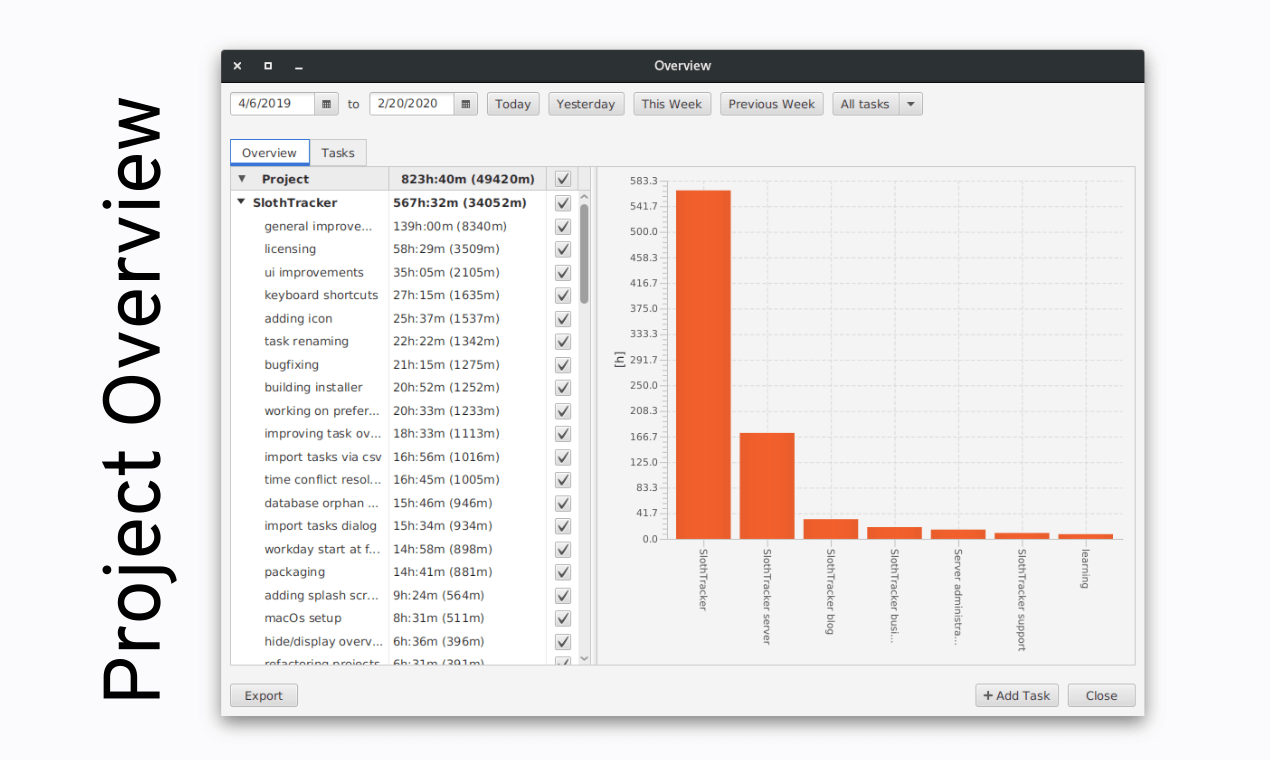Click the All tasks button

tap(865, 104)
